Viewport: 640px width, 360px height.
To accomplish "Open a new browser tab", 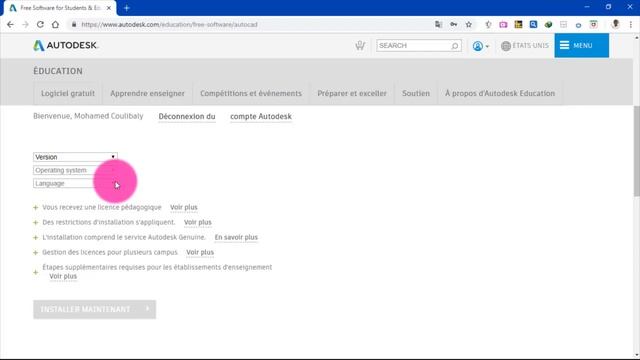I will [x=127, y=8].
